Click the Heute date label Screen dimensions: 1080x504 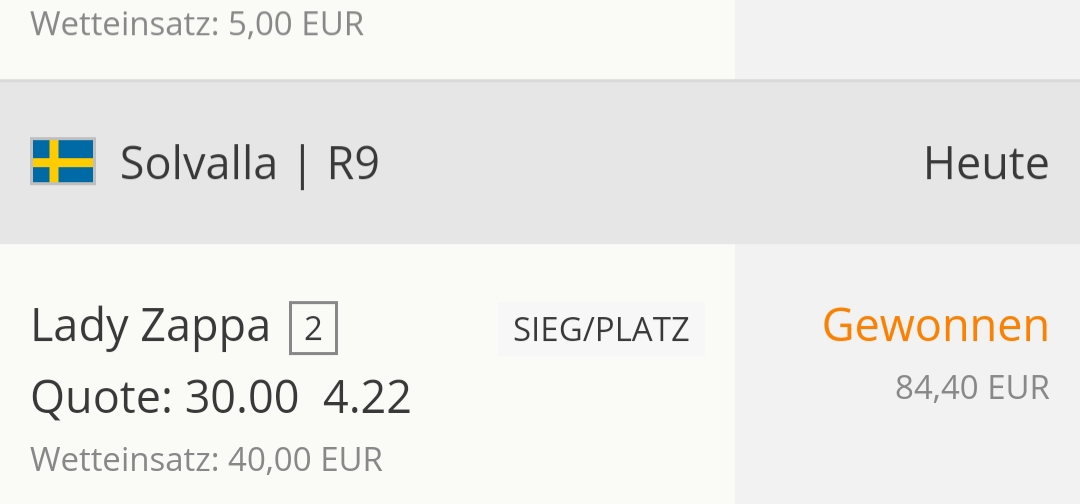(986, 164)
